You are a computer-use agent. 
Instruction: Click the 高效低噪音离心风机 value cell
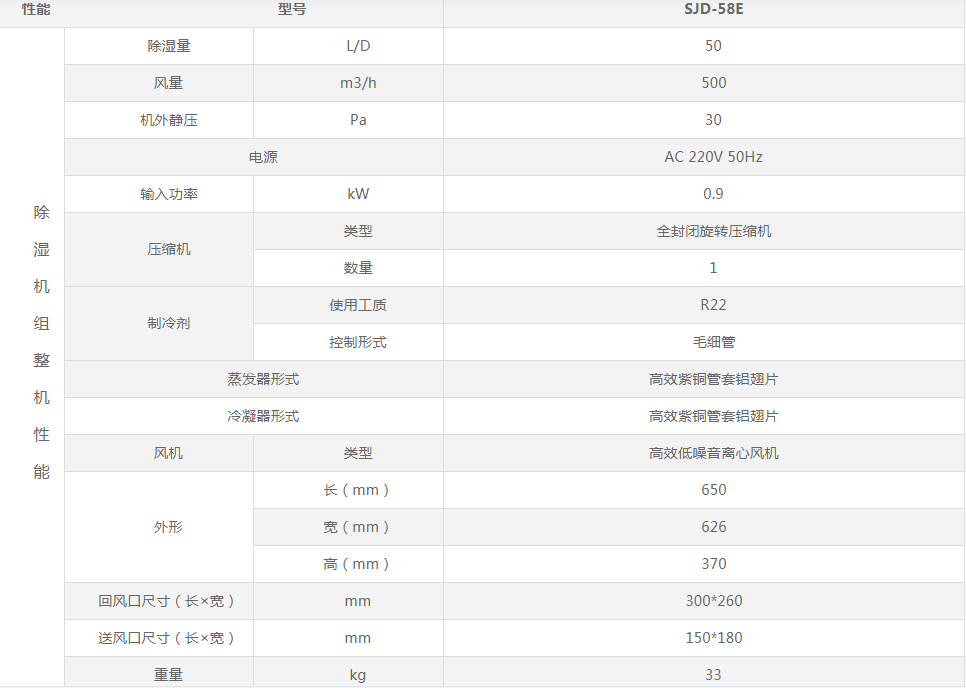coord(713,453)
